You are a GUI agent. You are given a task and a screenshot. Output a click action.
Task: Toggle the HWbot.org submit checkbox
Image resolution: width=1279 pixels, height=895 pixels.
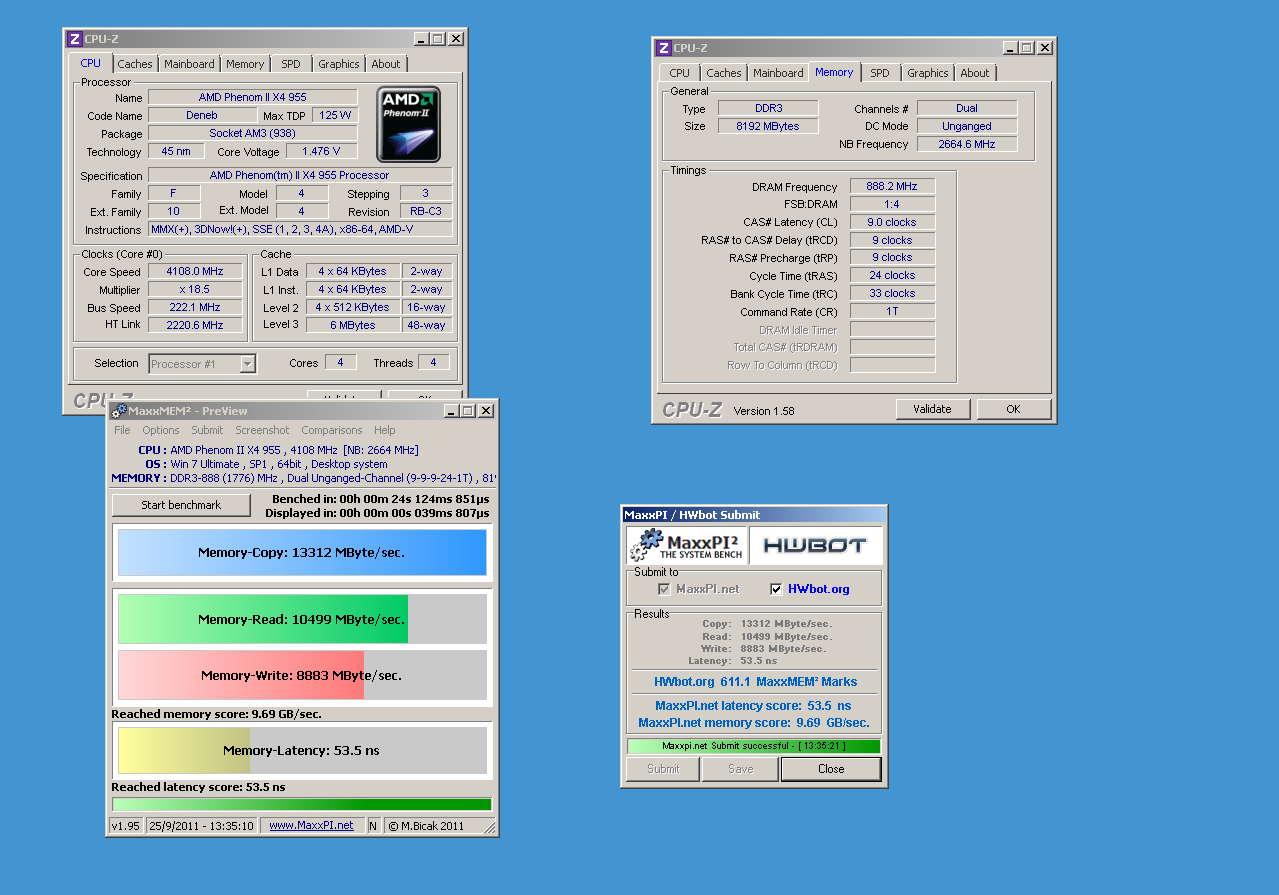point(777,589)
